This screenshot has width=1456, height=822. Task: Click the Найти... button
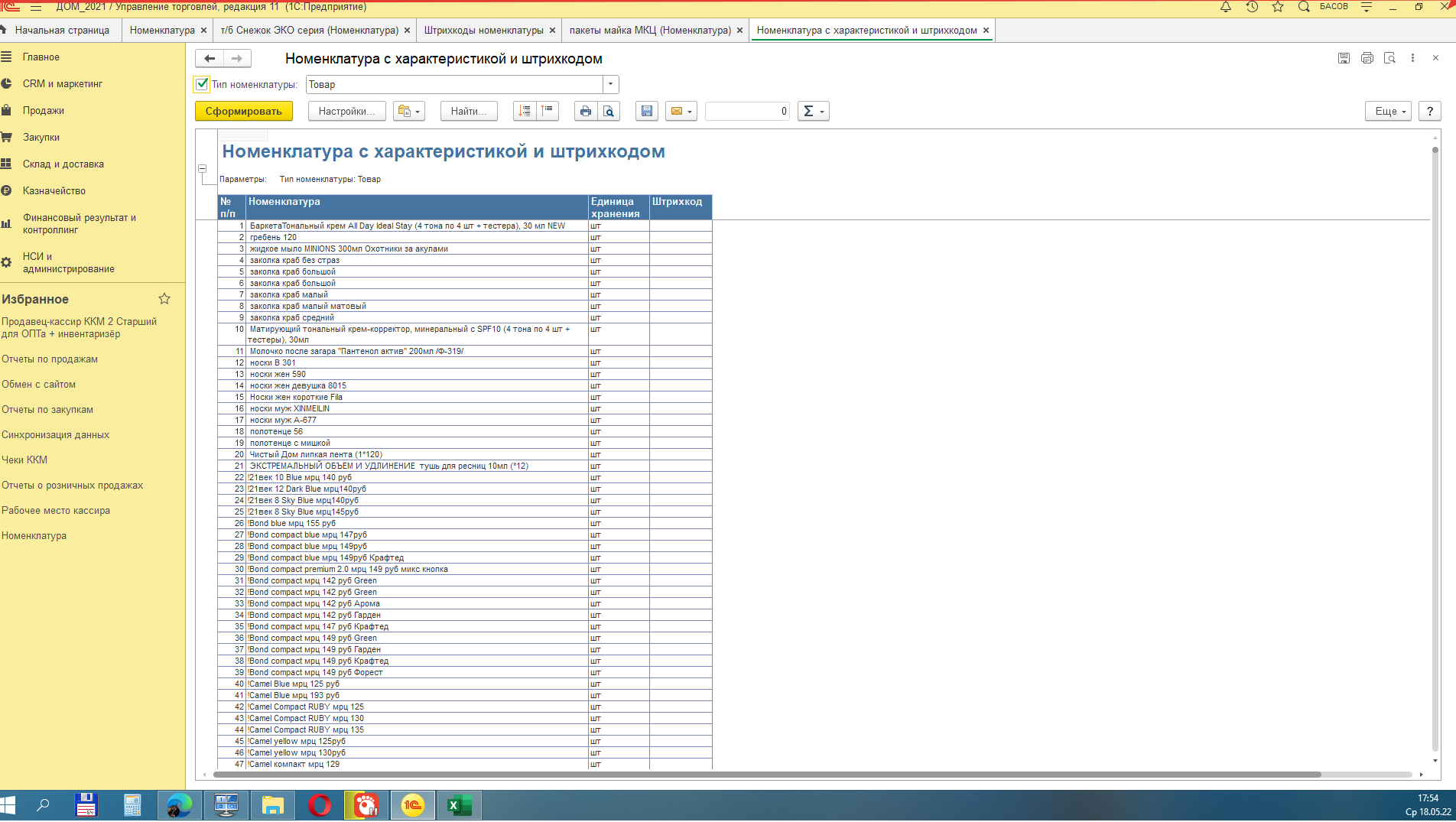pos(469,111)
